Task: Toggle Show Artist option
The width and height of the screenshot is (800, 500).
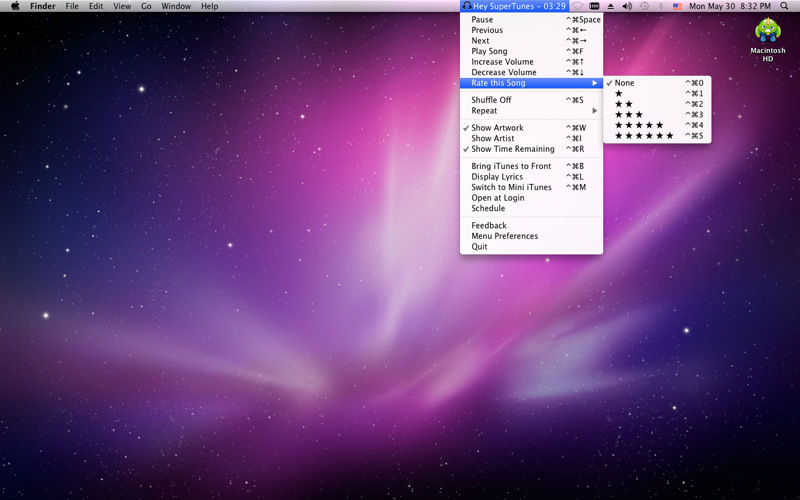Action: (531, 138)
